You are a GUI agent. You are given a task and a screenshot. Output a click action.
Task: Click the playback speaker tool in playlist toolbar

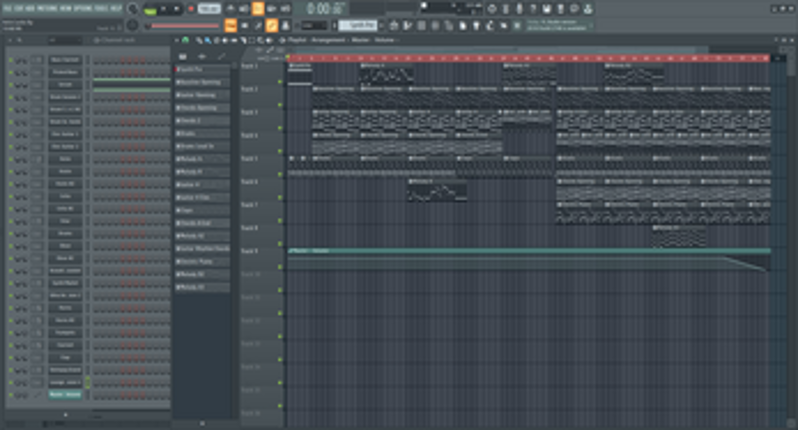(269, 40)
